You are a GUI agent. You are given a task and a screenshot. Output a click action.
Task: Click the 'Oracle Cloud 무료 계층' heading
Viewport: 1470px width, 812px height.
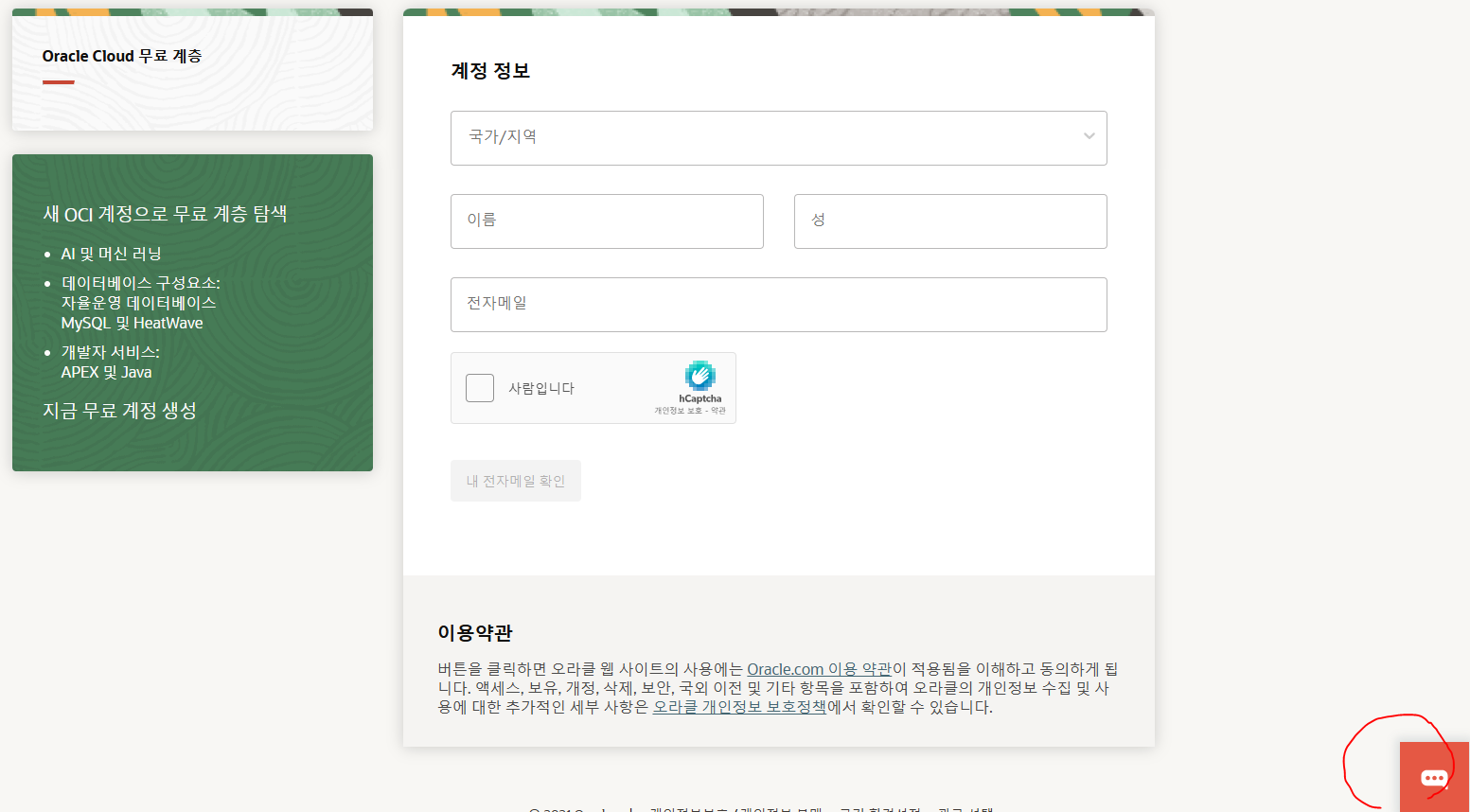pyautogui.click(x=122, y=56)
